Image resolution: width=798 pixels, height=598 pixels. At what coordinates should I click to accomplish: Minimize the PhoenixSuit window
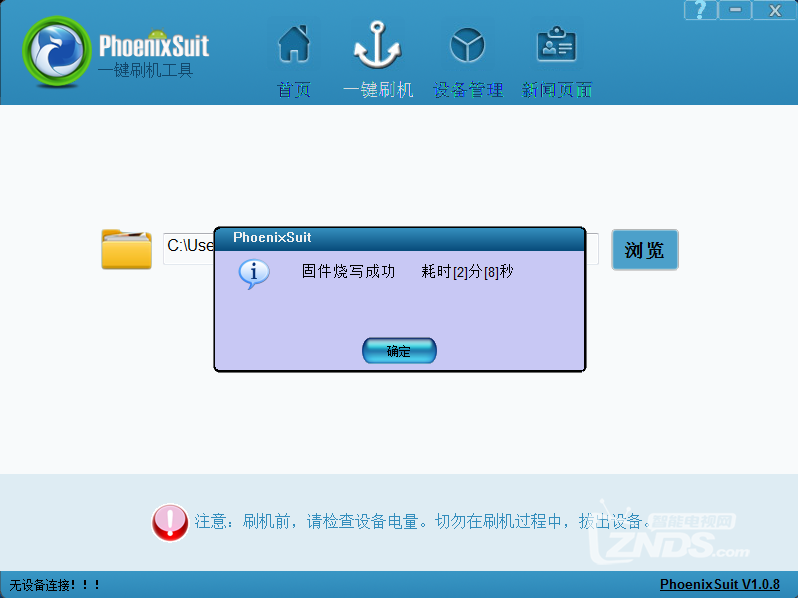[736, 10]
